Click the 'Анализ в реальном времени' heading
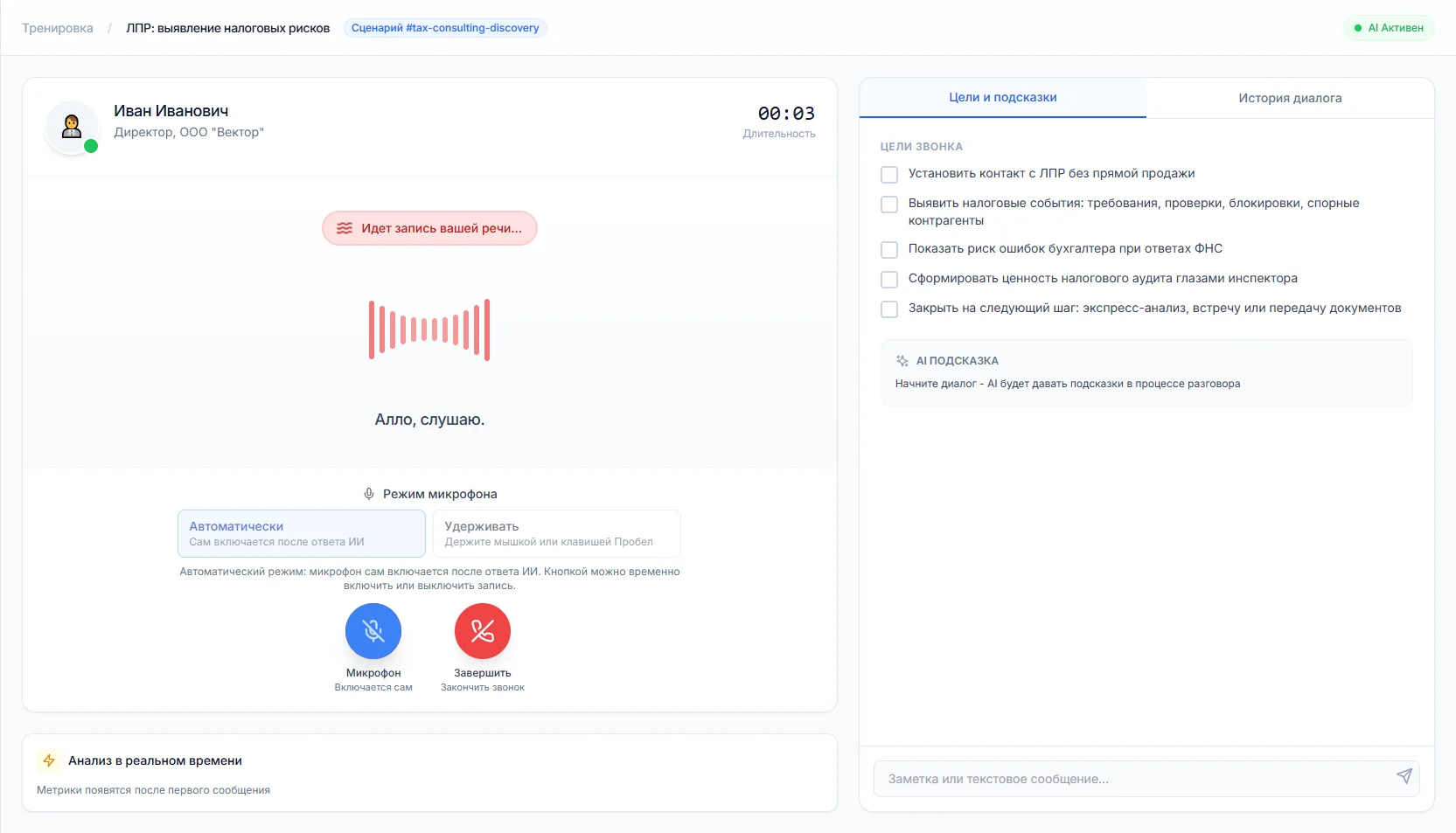 click(x=156, y=760)
